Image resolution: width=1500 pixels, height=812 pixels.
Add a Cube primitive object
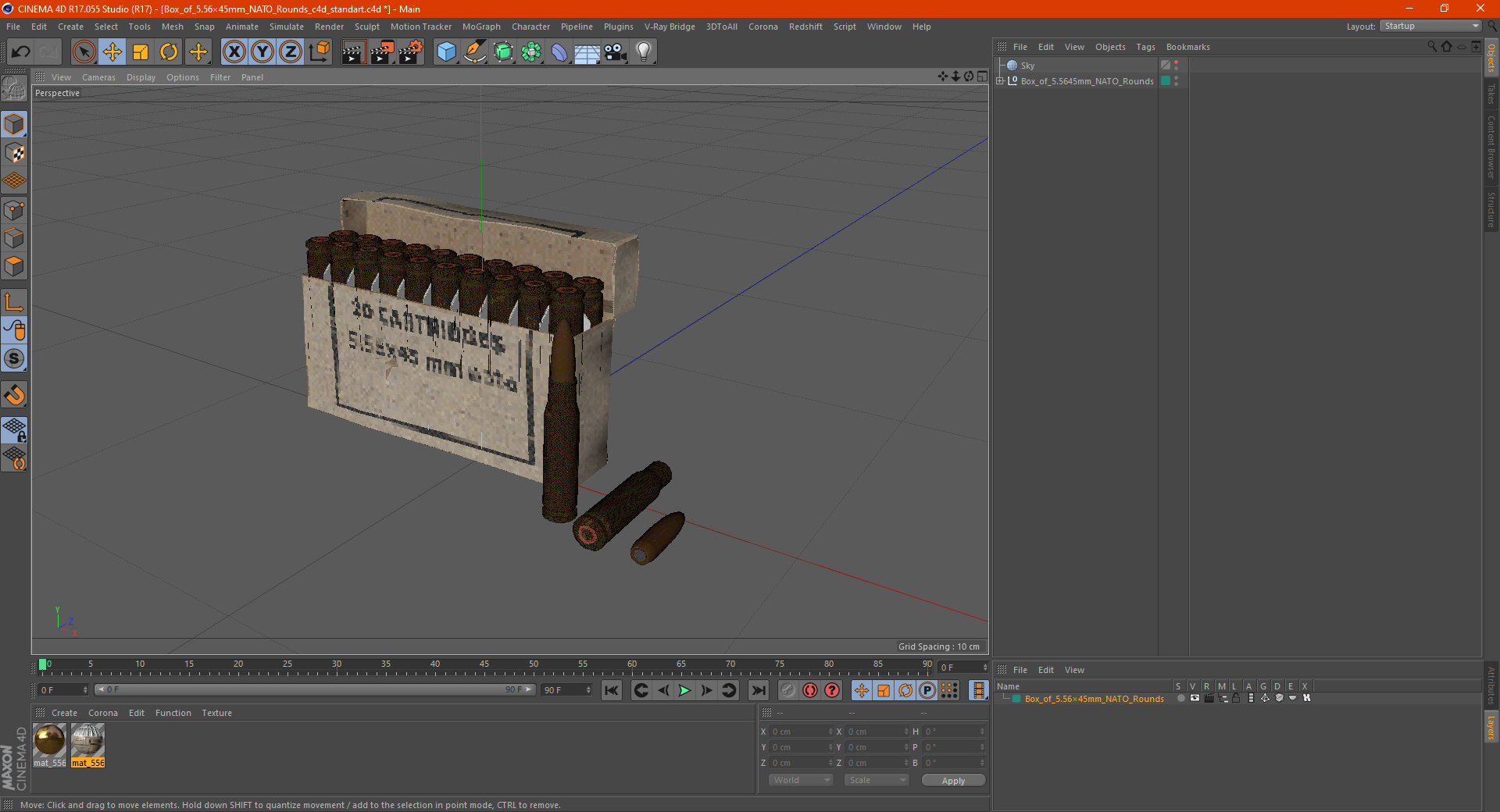(x=446, y=52)
